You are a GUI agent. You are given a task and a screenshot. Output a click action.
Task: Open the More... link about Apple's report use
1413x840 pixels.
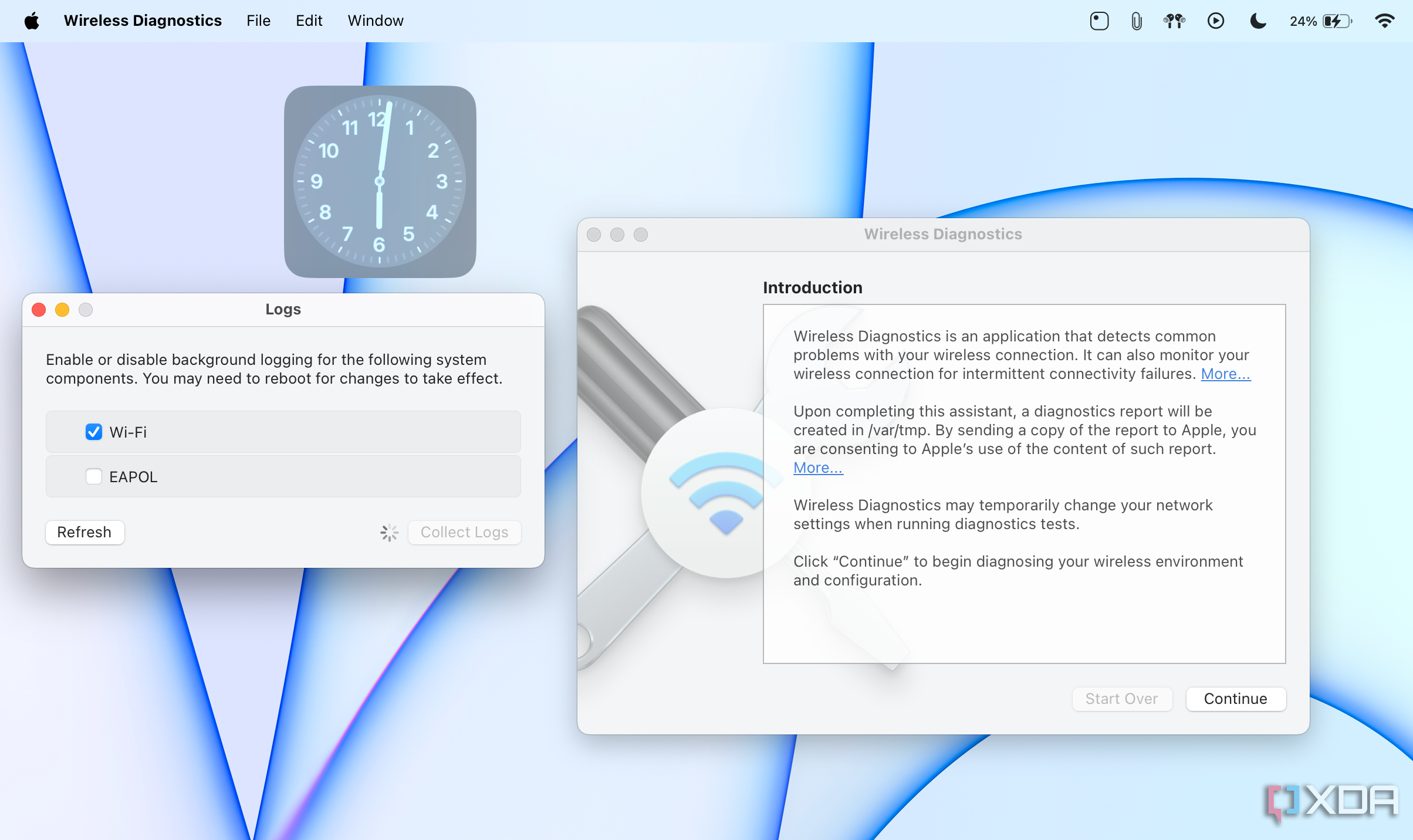[818, 468]
